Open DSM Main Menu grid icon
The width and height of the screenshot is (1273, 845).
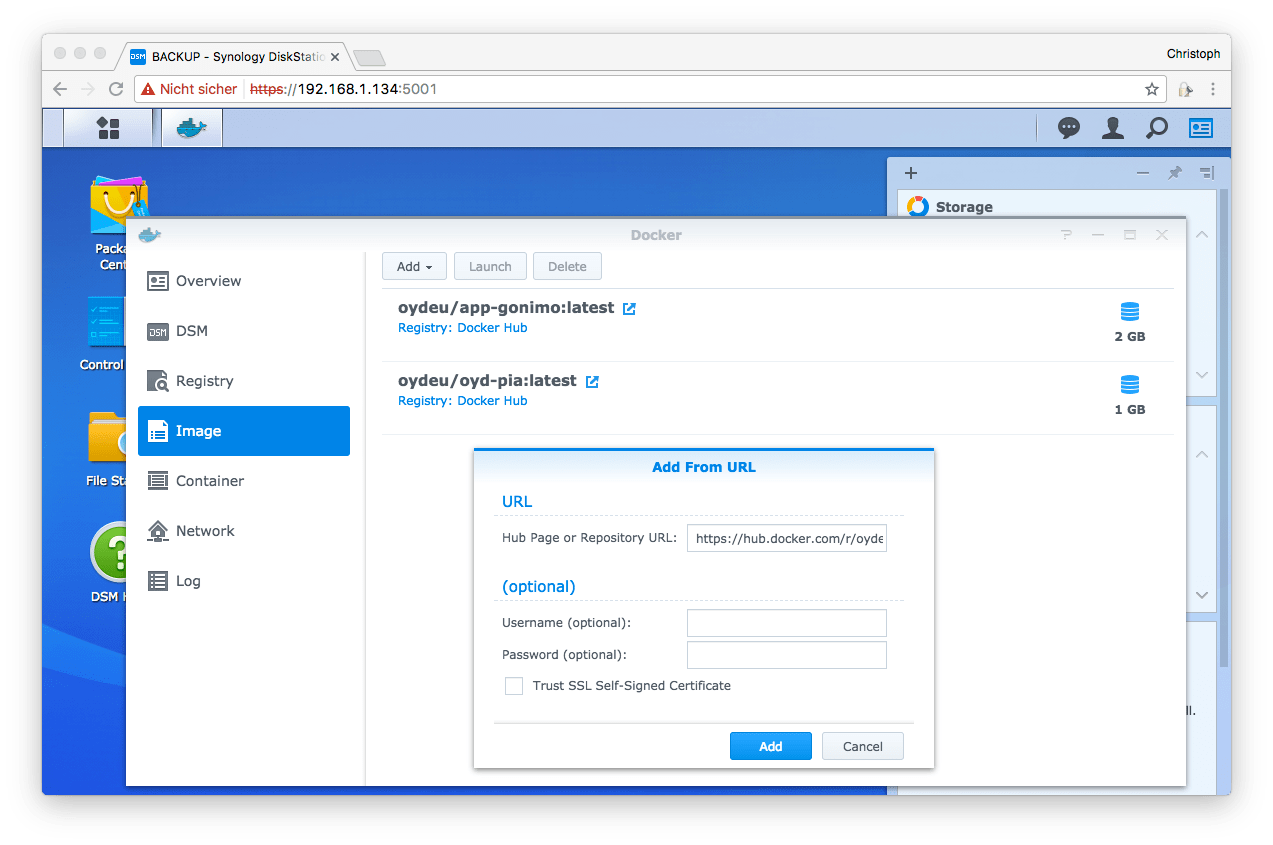click(x=108, y=128)
